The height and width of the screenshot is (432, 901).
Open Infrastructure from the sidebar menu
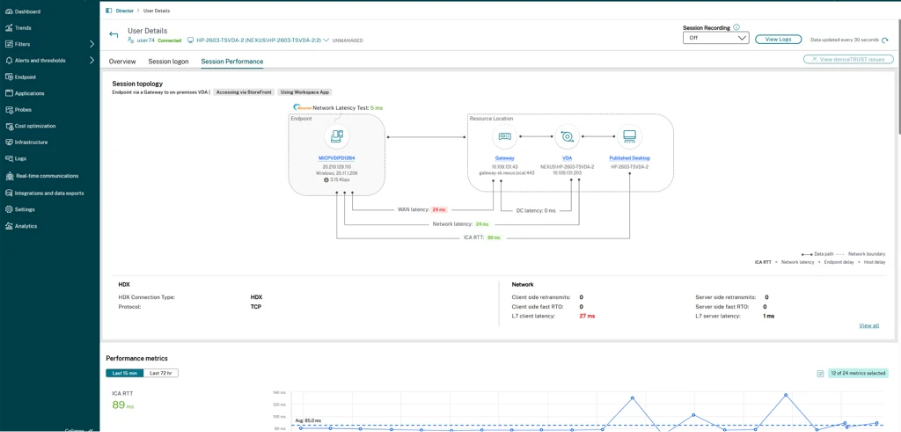point(31,142)
